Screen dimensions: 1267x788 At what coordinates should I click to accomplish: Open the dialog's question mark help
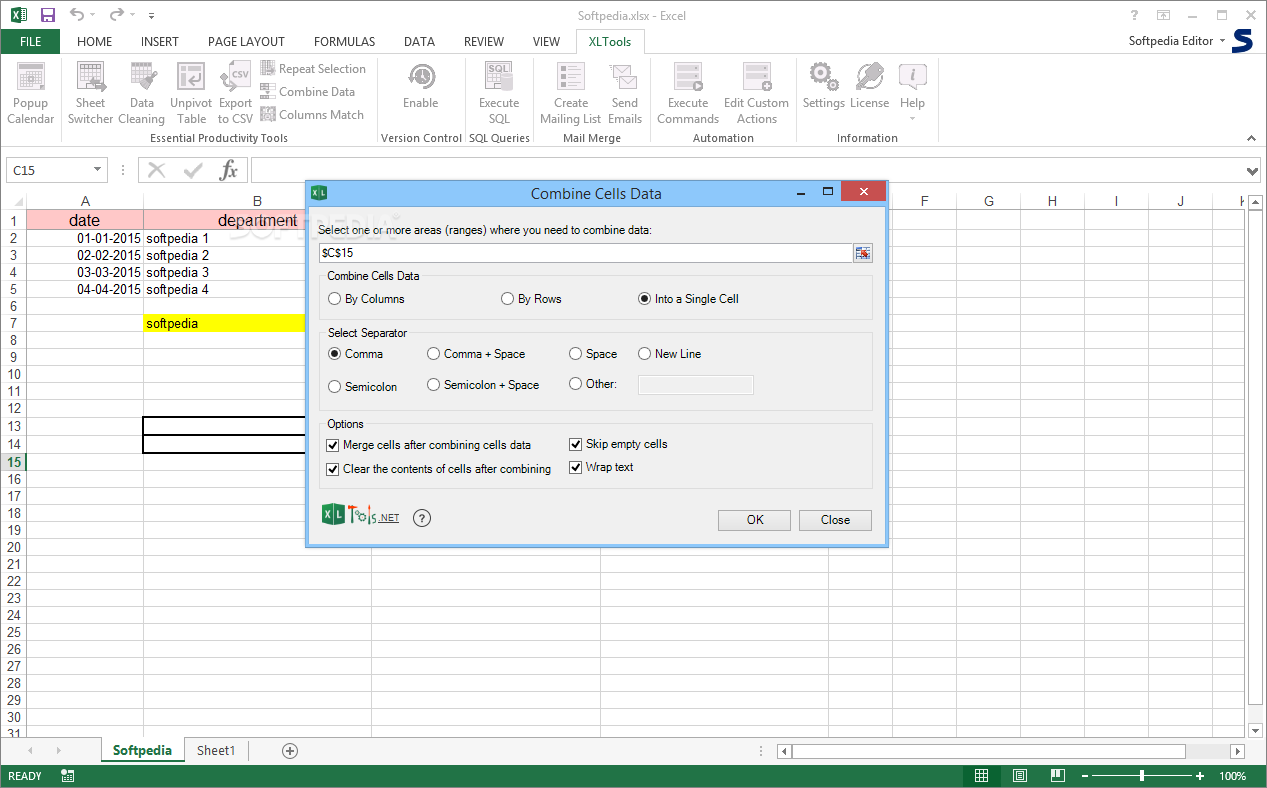[x=422, y=518]
